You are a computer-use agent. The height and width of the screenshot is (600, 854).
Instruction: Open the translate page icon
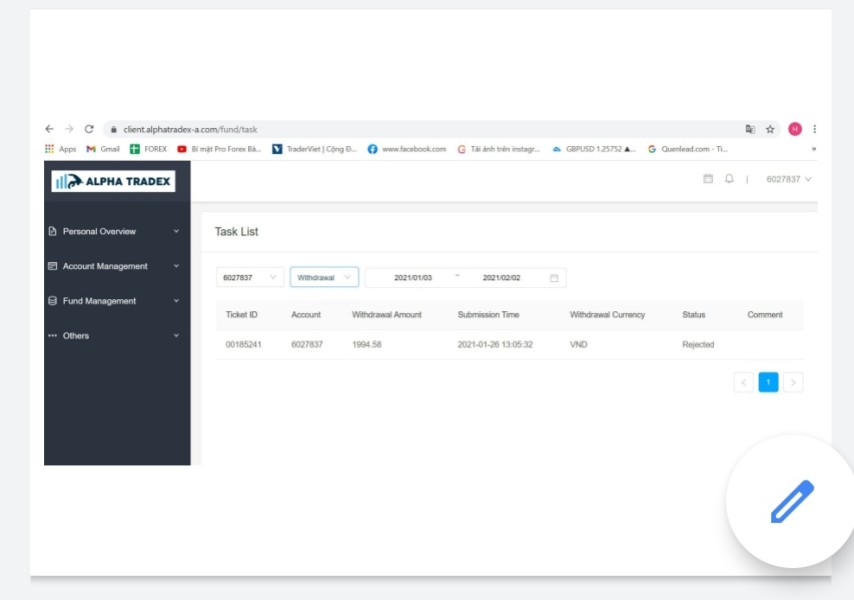(x=750, y=129)
